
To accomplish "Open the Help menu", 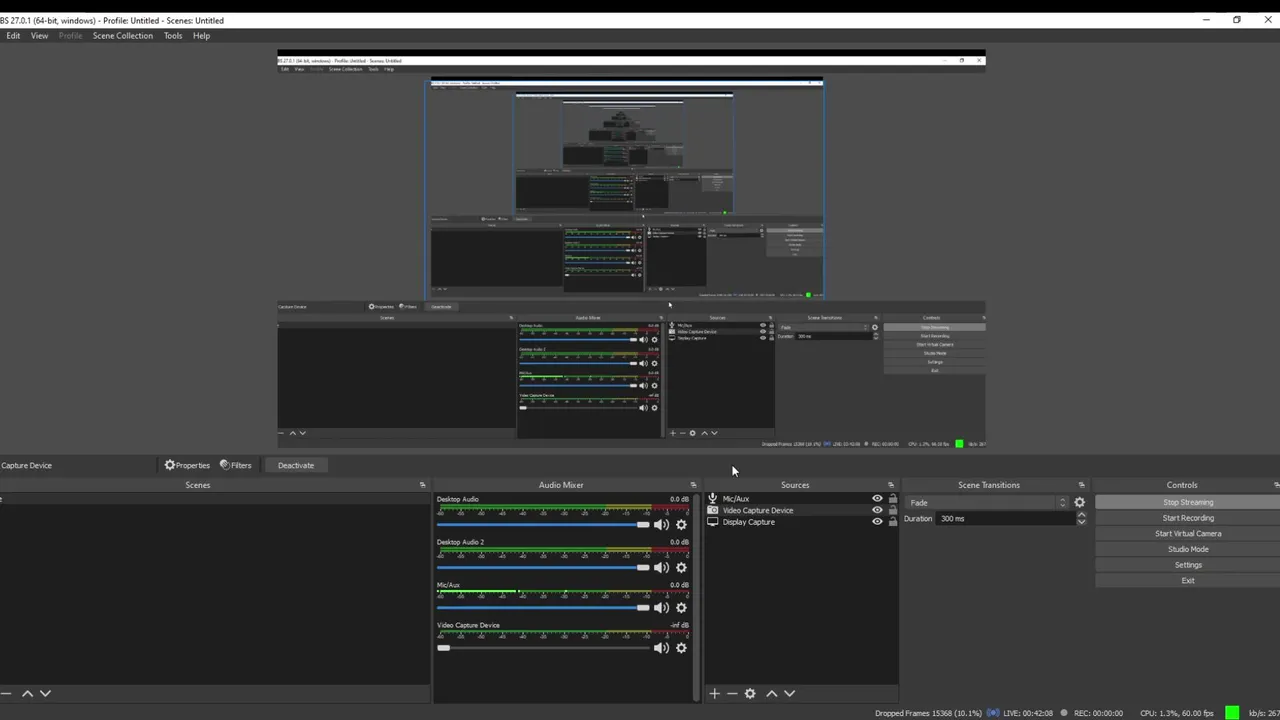I will pyautogui.click(x=201, y=36).
